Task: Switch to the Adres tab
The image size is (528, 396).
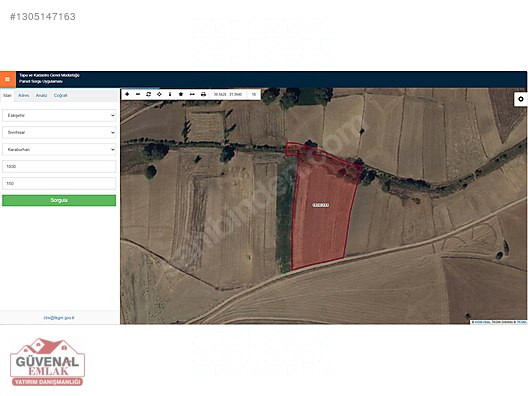Action: point(24,95)
